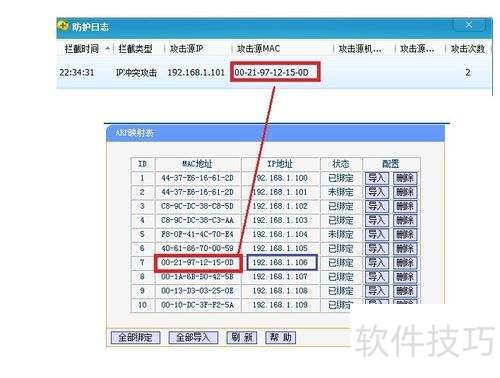The height and width of the screenshot is (378, 500).
Task: Click 导入 for 192.168.1.108 row
Action: tap(377, 291)
